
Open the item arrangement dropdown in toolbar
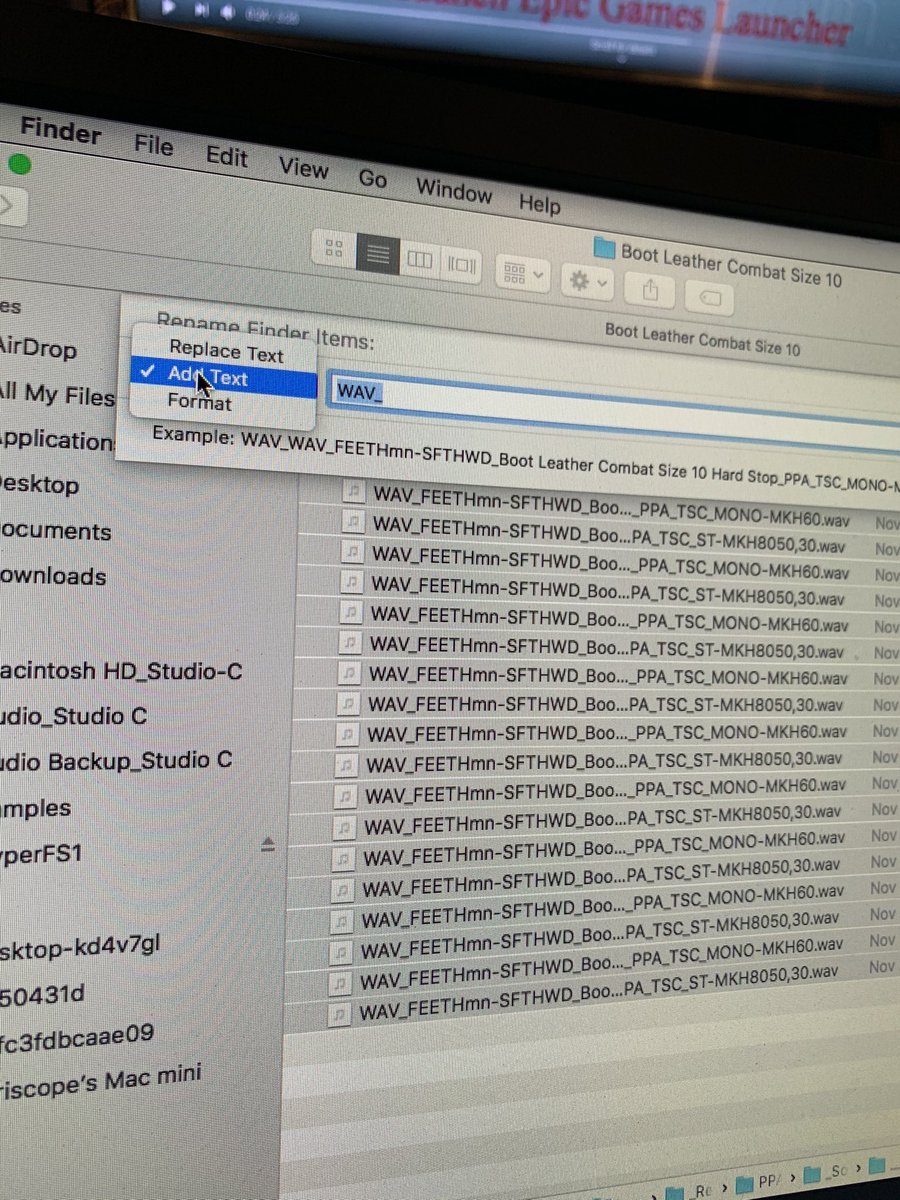523,273
